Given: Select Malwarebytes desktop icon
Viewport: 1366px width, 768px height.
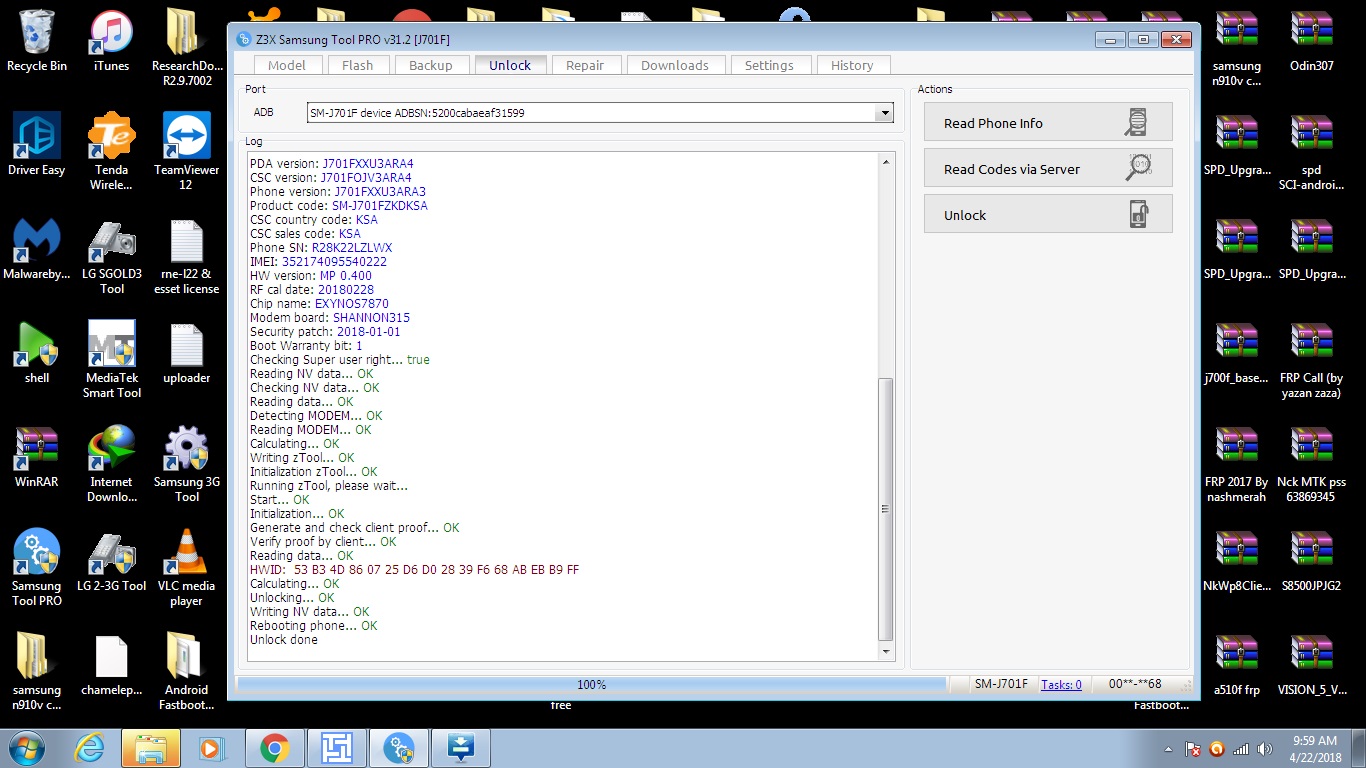Looking at the screenshot, I should 37,249.
